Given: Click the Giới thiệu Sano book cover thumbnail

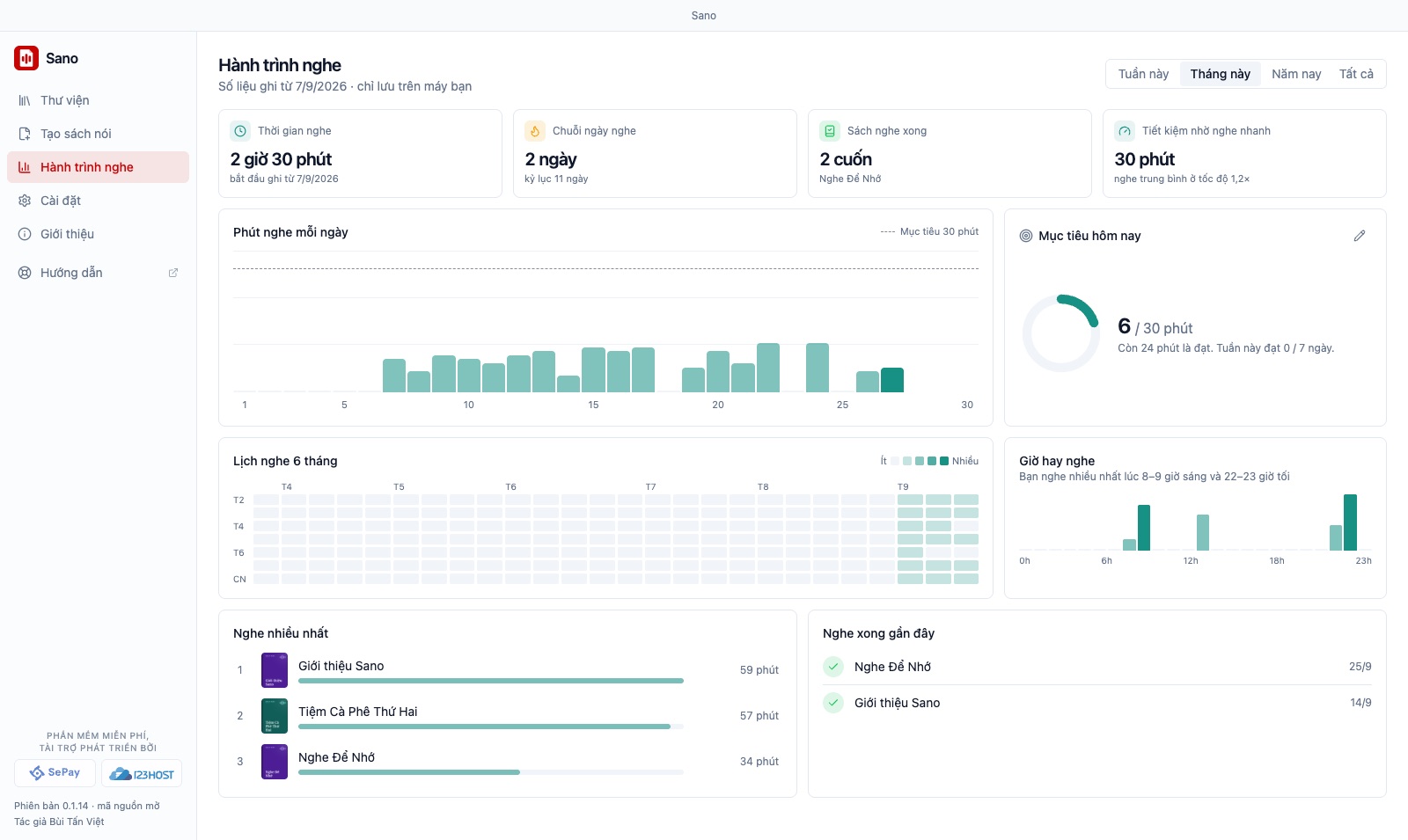Looking at the screenshot, I should pyautogui.click(x=275, y=670).
